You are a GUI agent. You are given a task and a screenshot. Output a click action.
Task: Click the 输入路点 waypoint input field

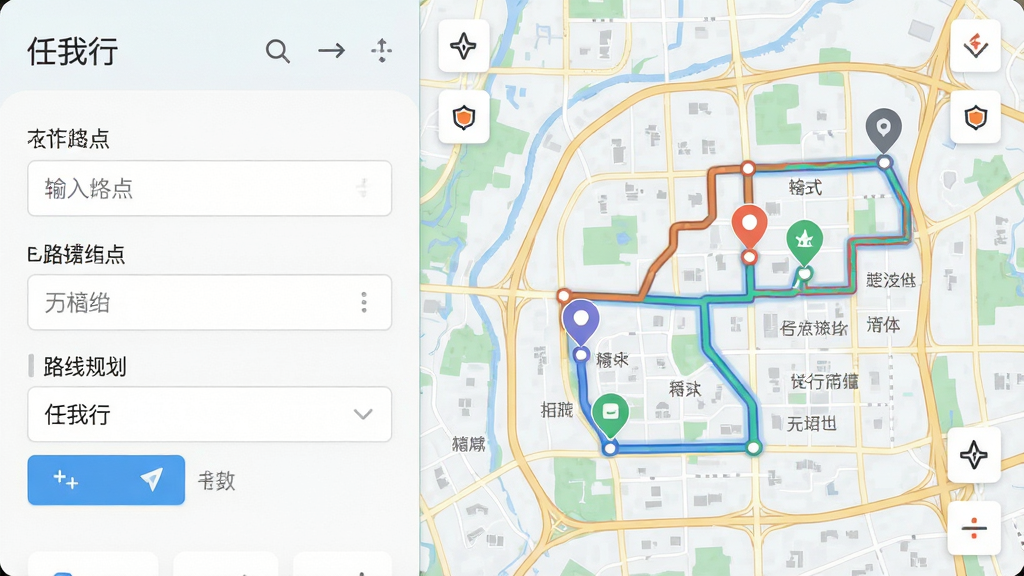[210, 188]
